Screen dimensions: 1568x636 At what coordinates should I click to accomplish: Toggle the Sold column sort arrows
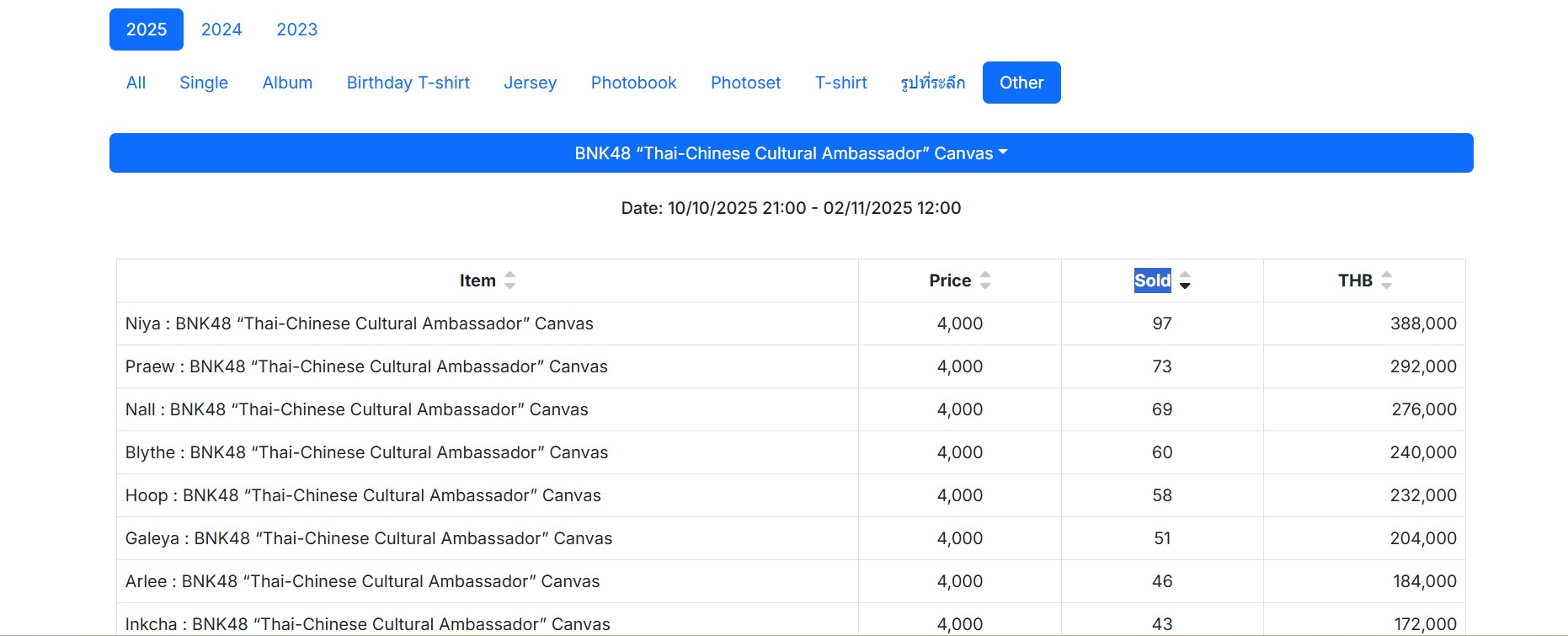point(1185,281)
